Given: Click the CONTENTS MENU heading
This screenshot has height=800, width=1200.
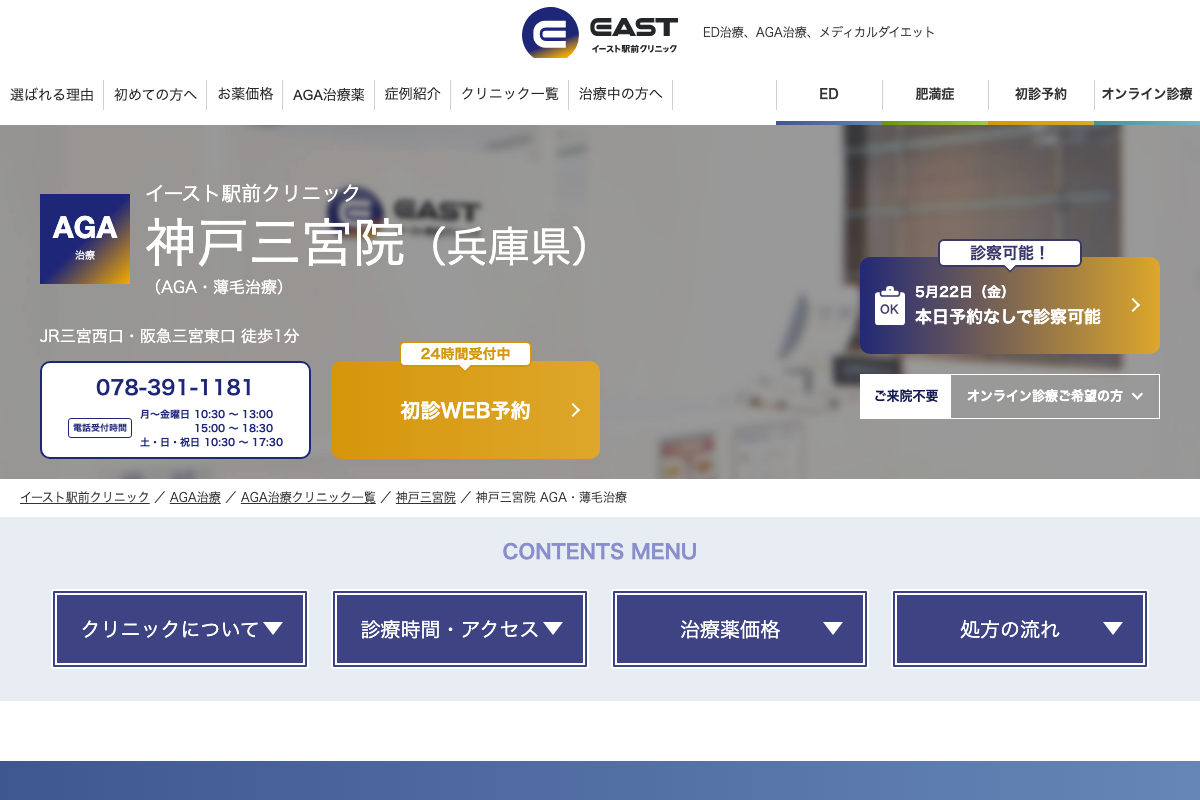Looking at the screenshot, I should [x=600, y=552].
